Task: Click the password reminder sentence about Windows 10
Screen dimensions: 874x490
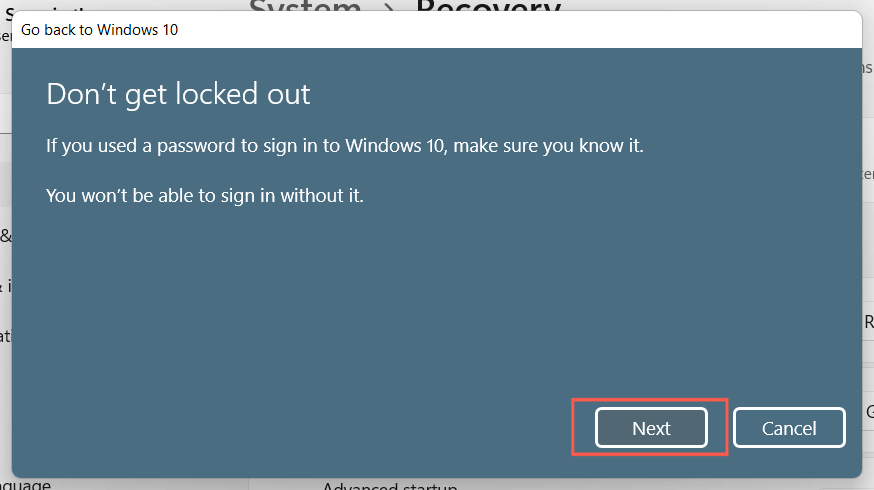Action: [x=345, y=146]
